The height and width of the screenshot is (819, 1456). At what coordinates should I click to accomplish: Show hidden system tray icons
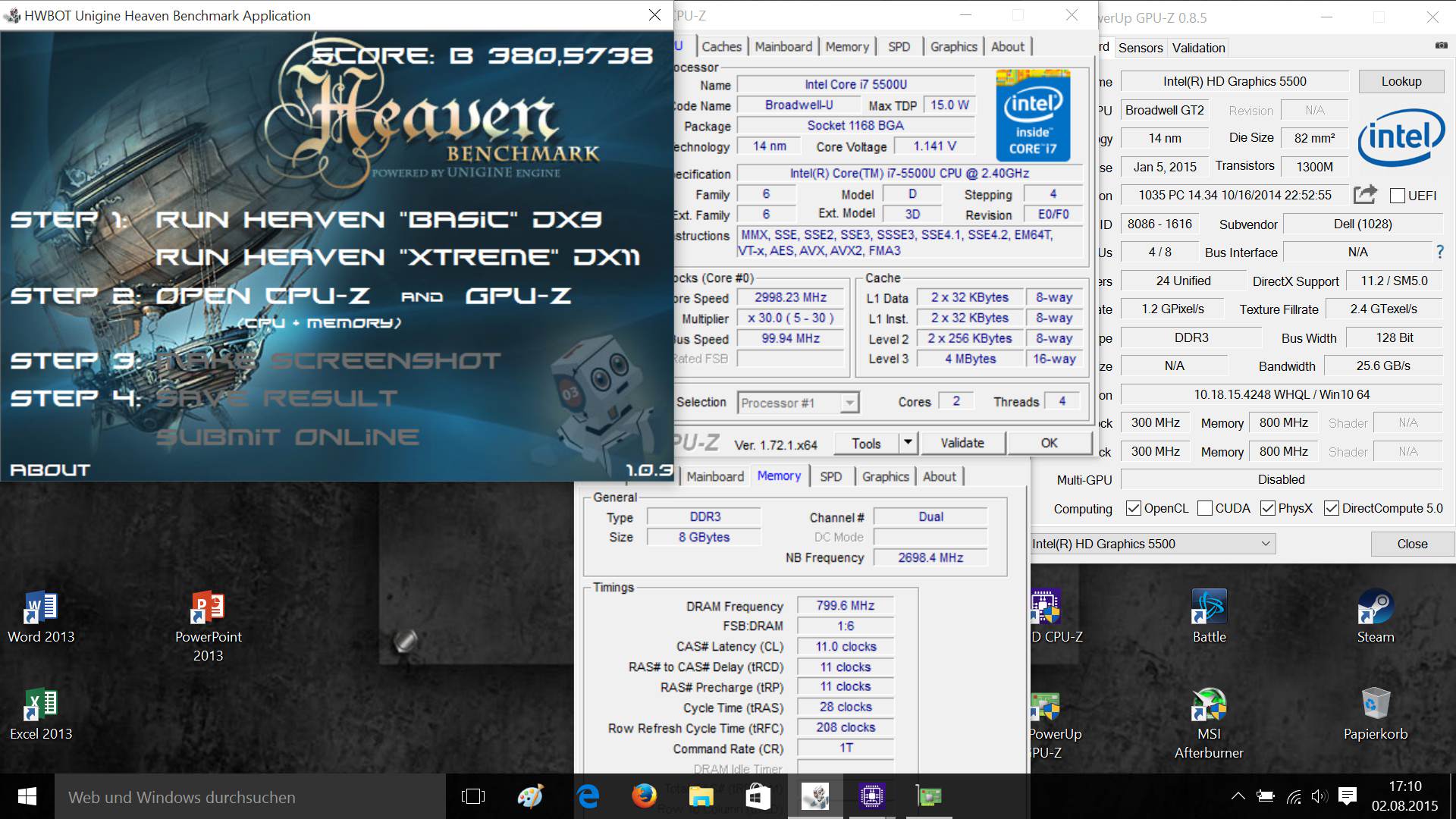click(x=1238, y=796)
